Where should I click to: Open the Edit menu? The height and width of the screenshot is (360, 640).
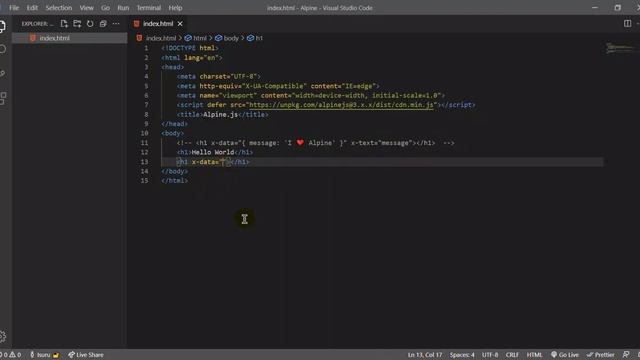32,8
